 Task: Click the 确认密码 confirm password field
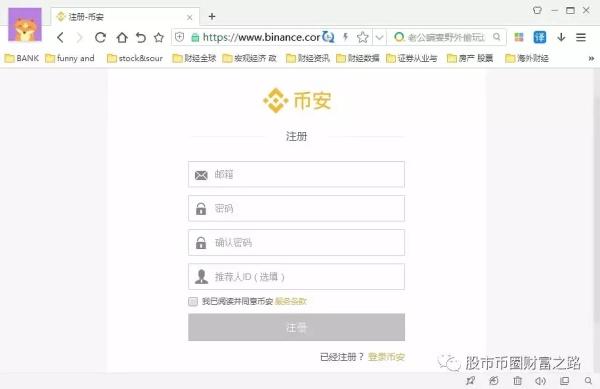[296, 243]
